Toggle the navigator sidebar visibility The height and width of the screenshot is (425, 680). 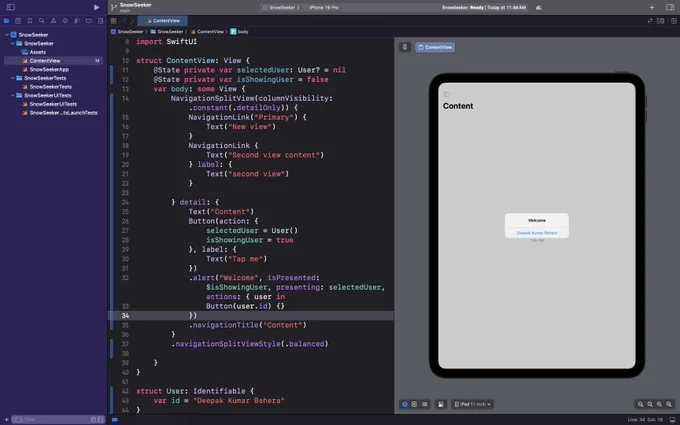(11, 7)
